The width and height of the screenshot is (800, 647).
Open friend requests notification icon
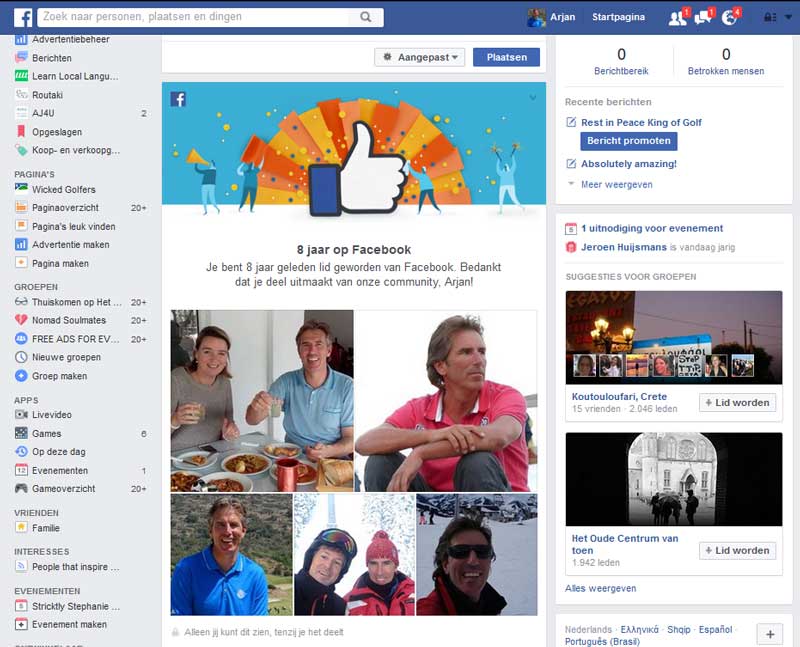point(678,18)
